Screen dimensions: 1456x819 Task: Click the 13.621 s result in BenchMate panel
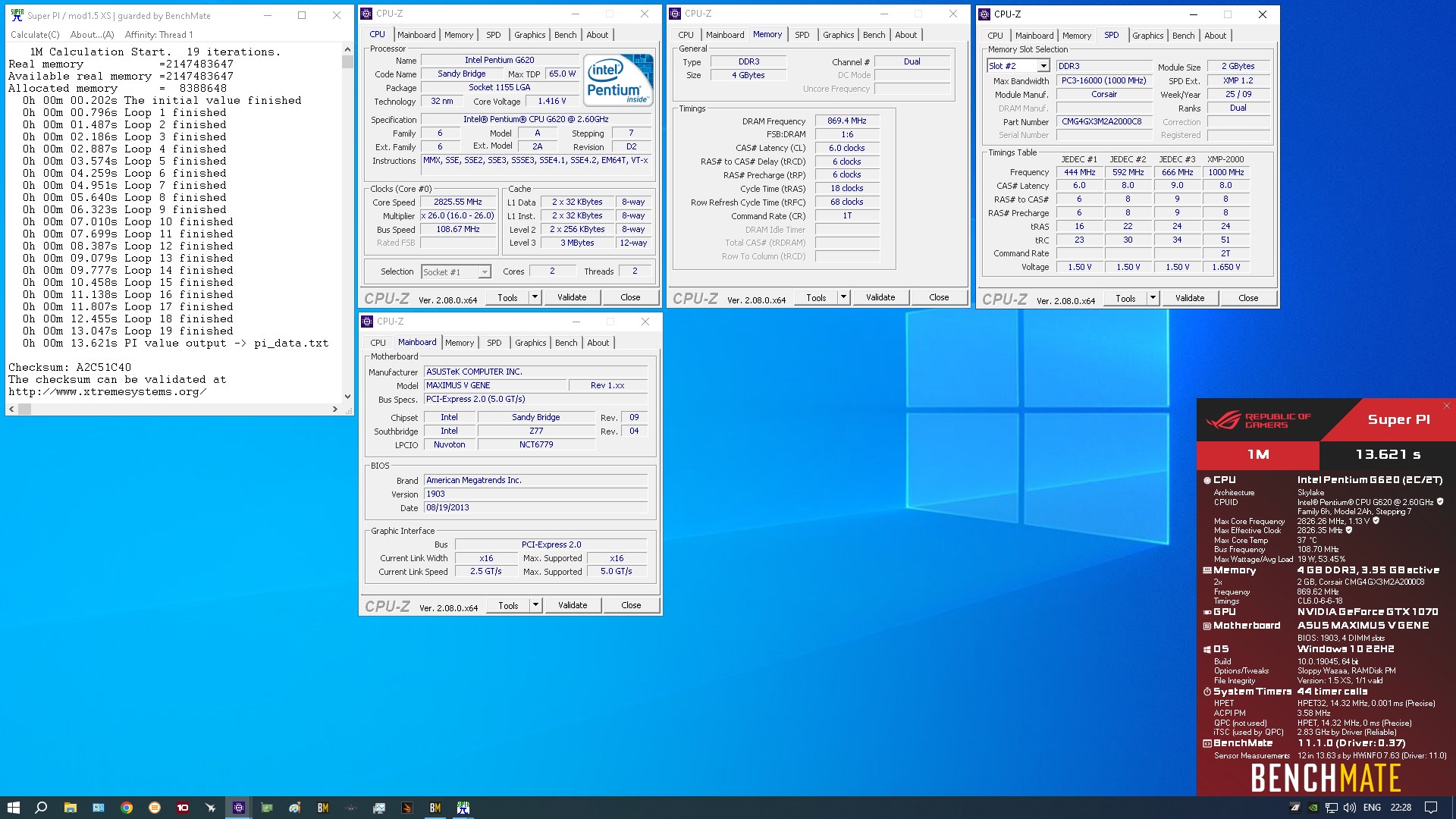tap(1388, 454)
